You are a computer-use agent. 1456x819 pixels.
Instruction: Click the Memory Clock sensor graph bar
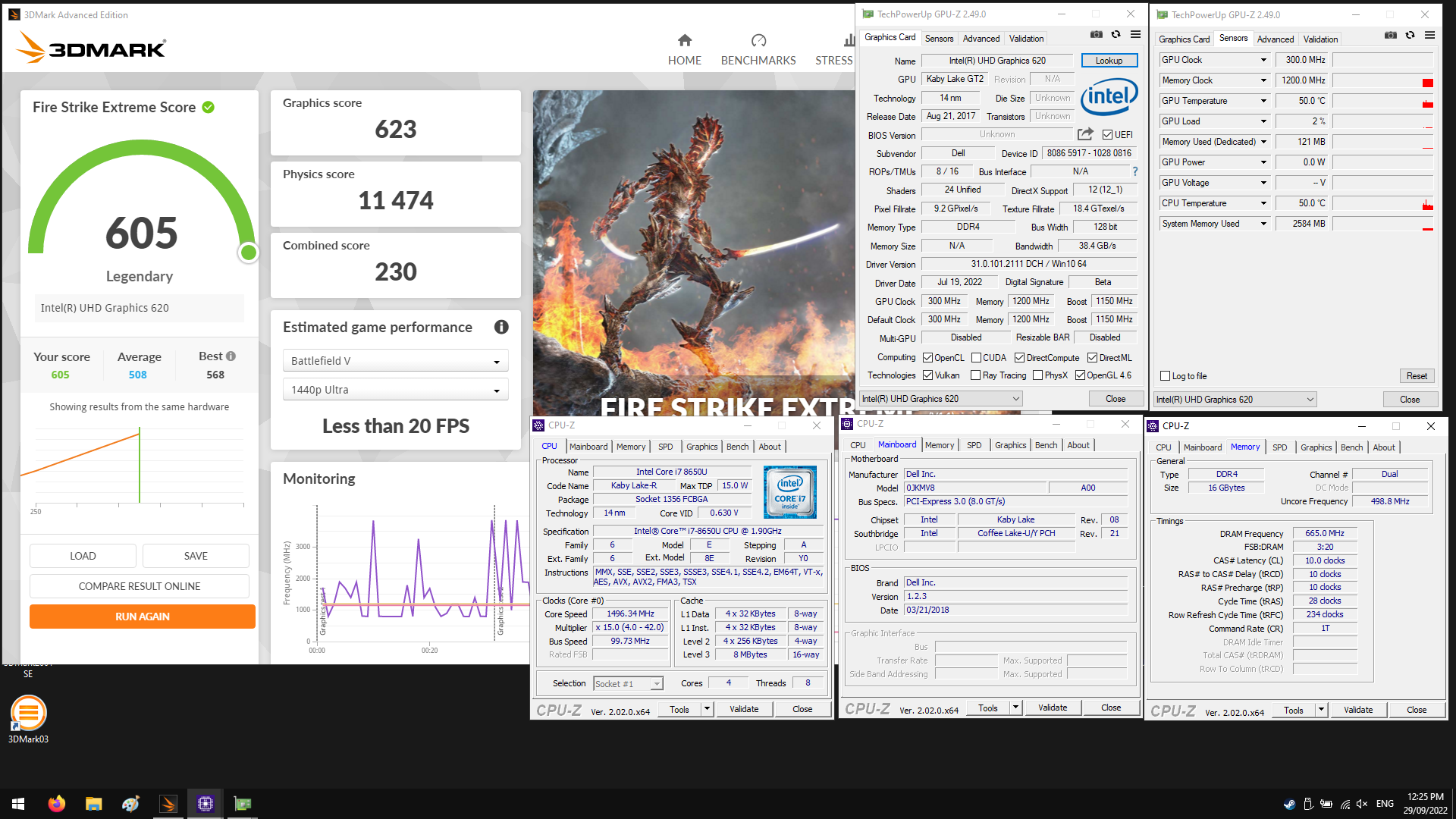[x=1384, y=80]
